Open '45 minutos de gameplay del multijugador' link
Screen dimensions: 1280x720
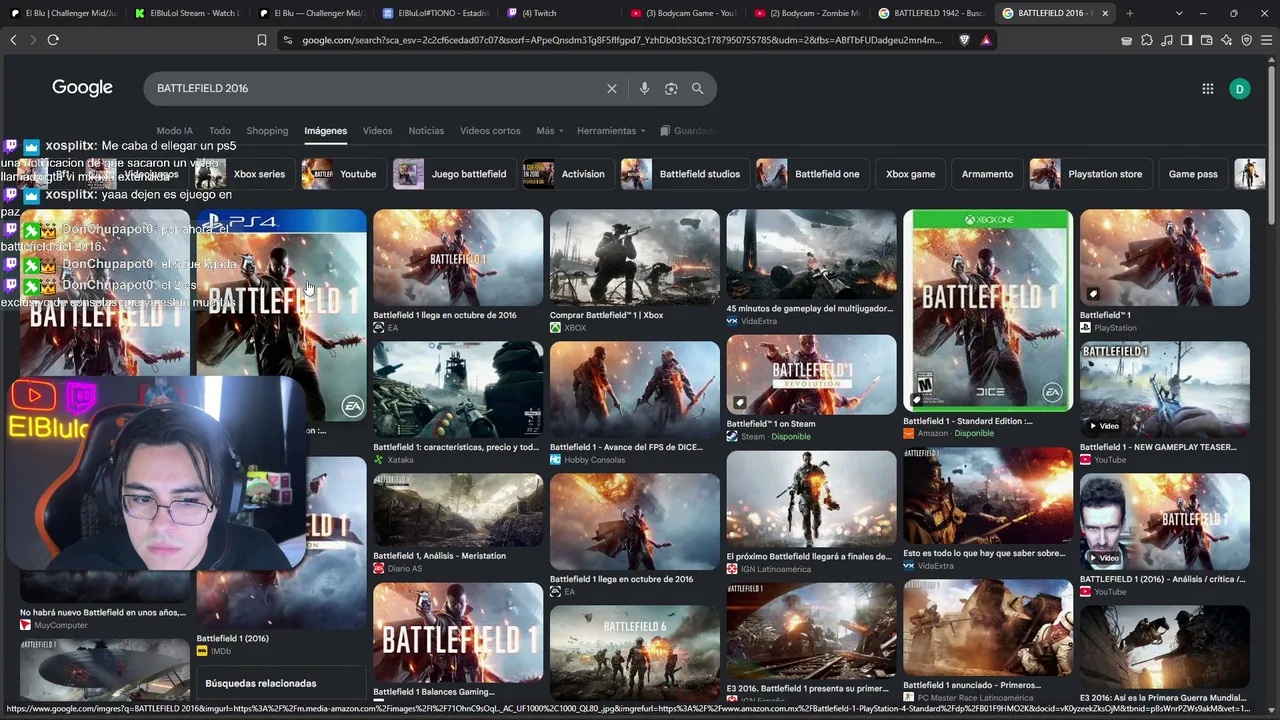[x=810, y=308]
